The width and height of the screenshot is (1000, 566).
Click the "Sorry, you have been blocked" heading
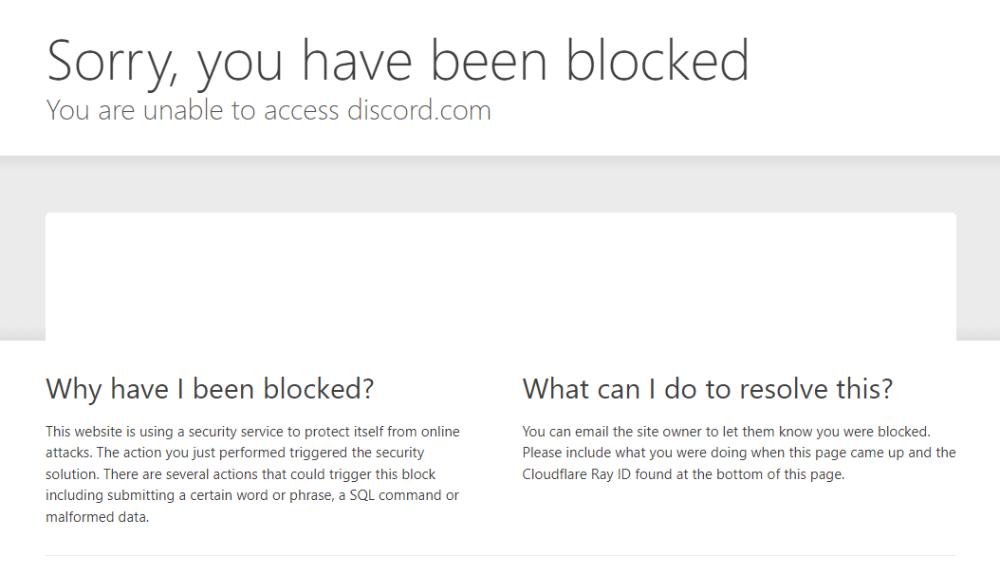click(x=398, y=60)
